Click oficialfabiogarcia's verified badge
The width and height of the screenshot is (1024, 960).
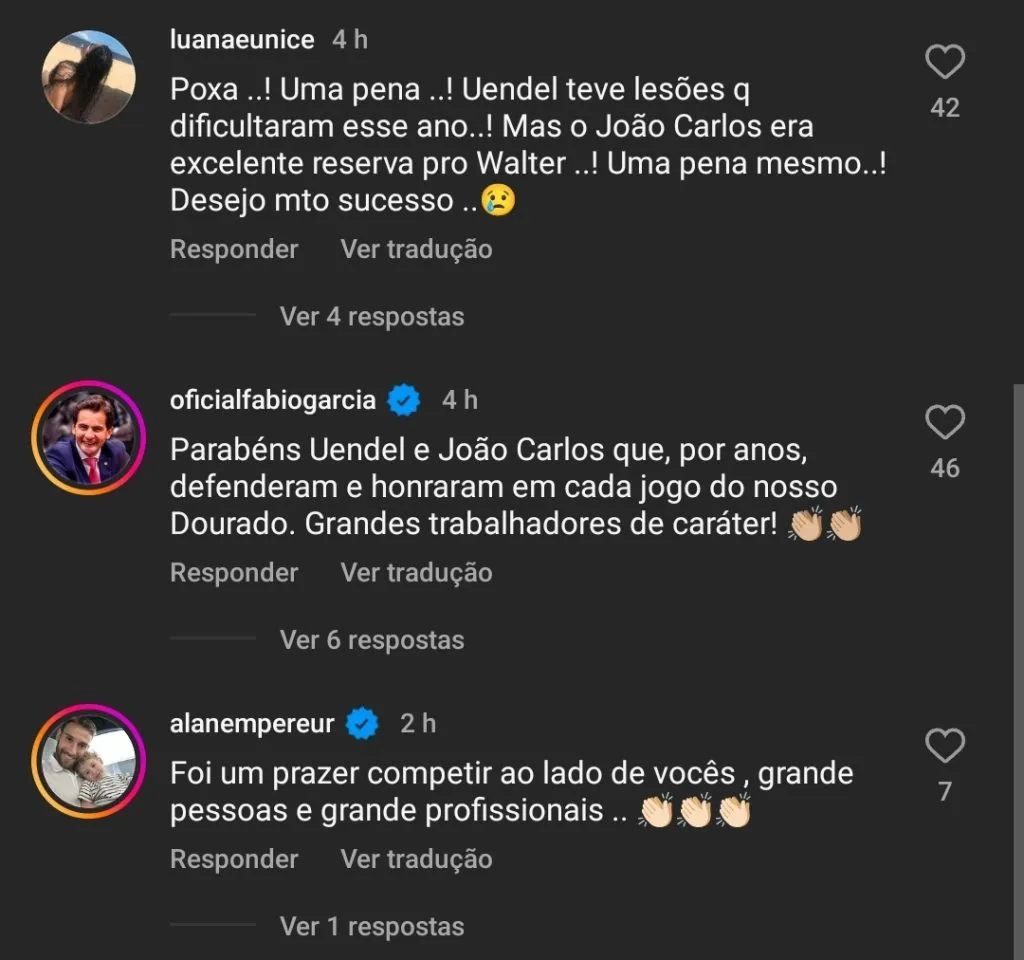(404, 401)
